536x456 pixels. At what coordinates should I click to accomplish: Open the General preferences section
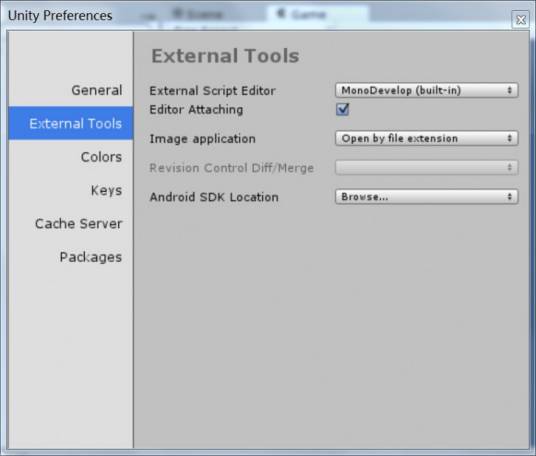(x=97, y=90)
